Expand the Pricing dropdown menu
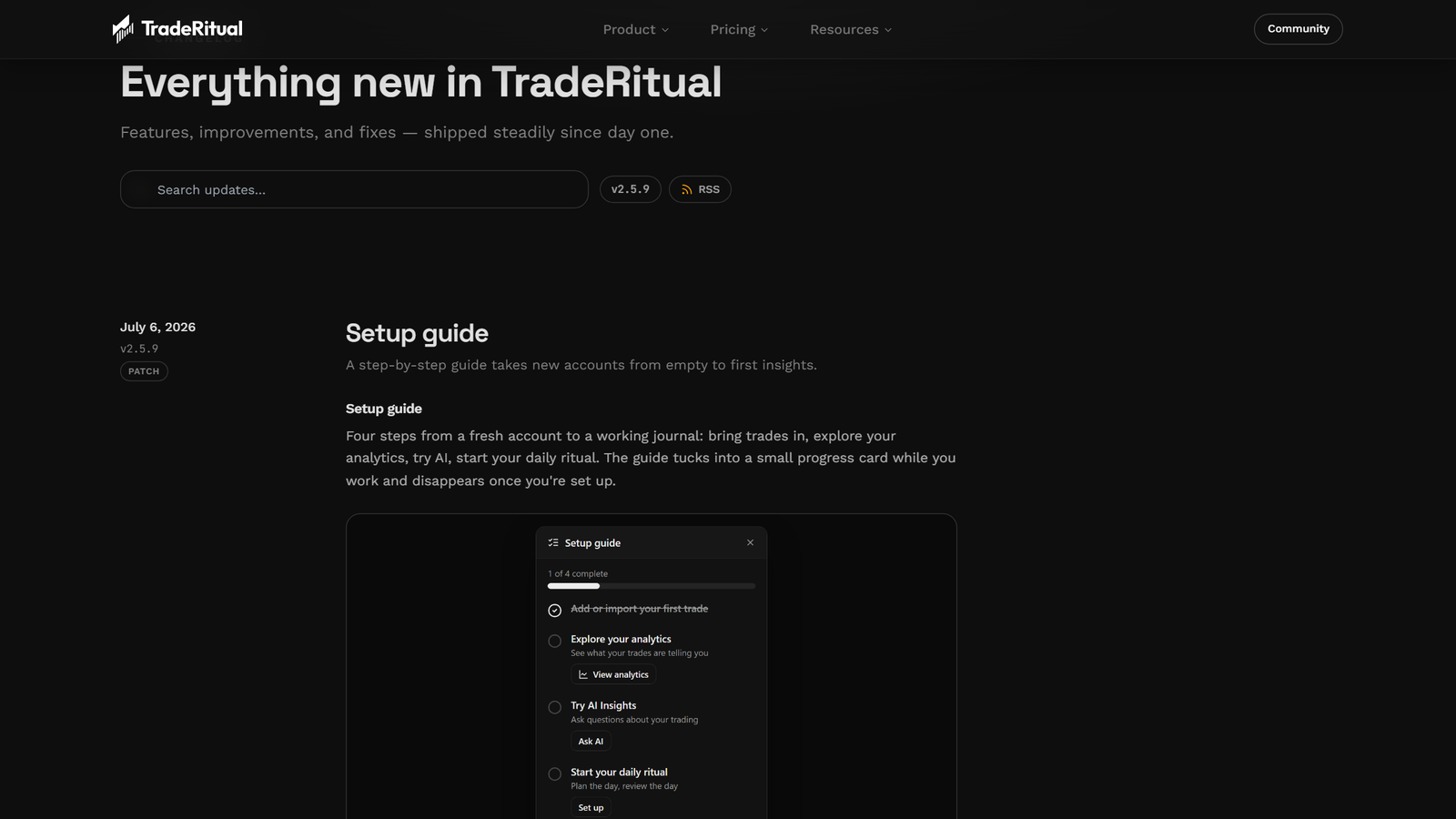The width and height of the screenshot is (1456, 819). (x=739, y=29)
